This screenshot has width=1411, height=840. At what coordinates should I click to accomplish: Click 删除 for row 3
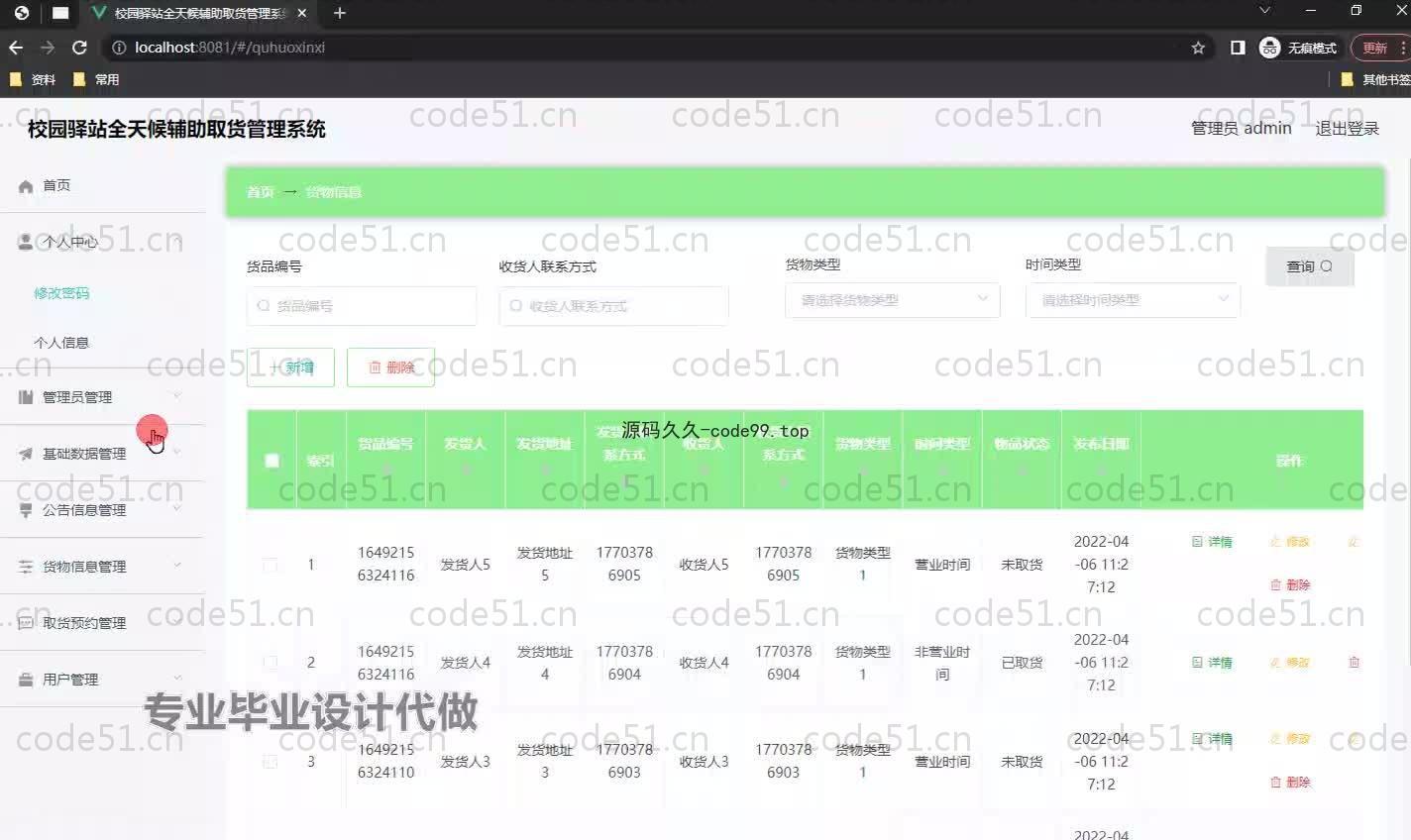click(1290, 783)
